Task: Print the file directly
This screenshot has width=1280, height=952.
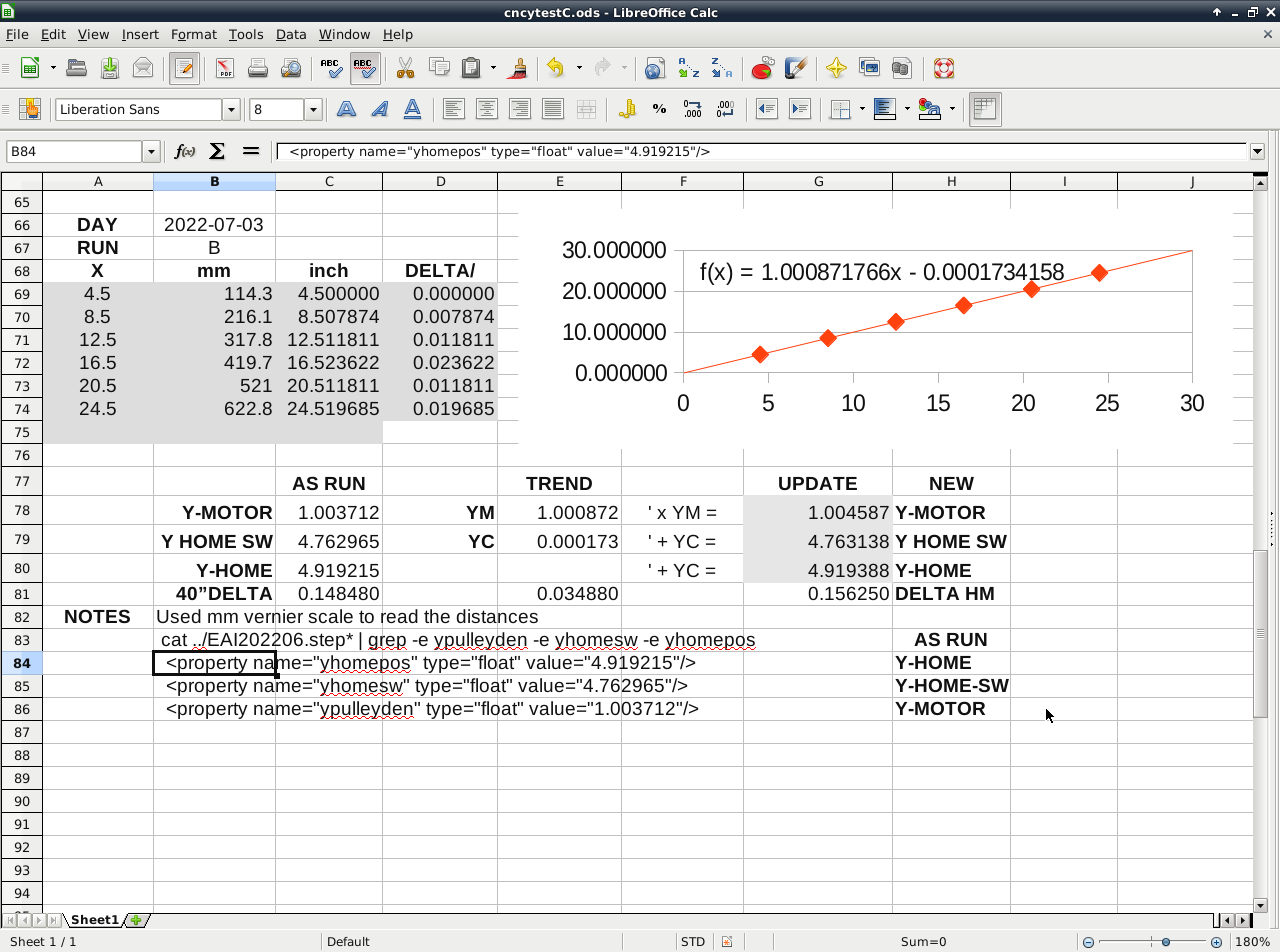Action: click(x=258, y=68)
